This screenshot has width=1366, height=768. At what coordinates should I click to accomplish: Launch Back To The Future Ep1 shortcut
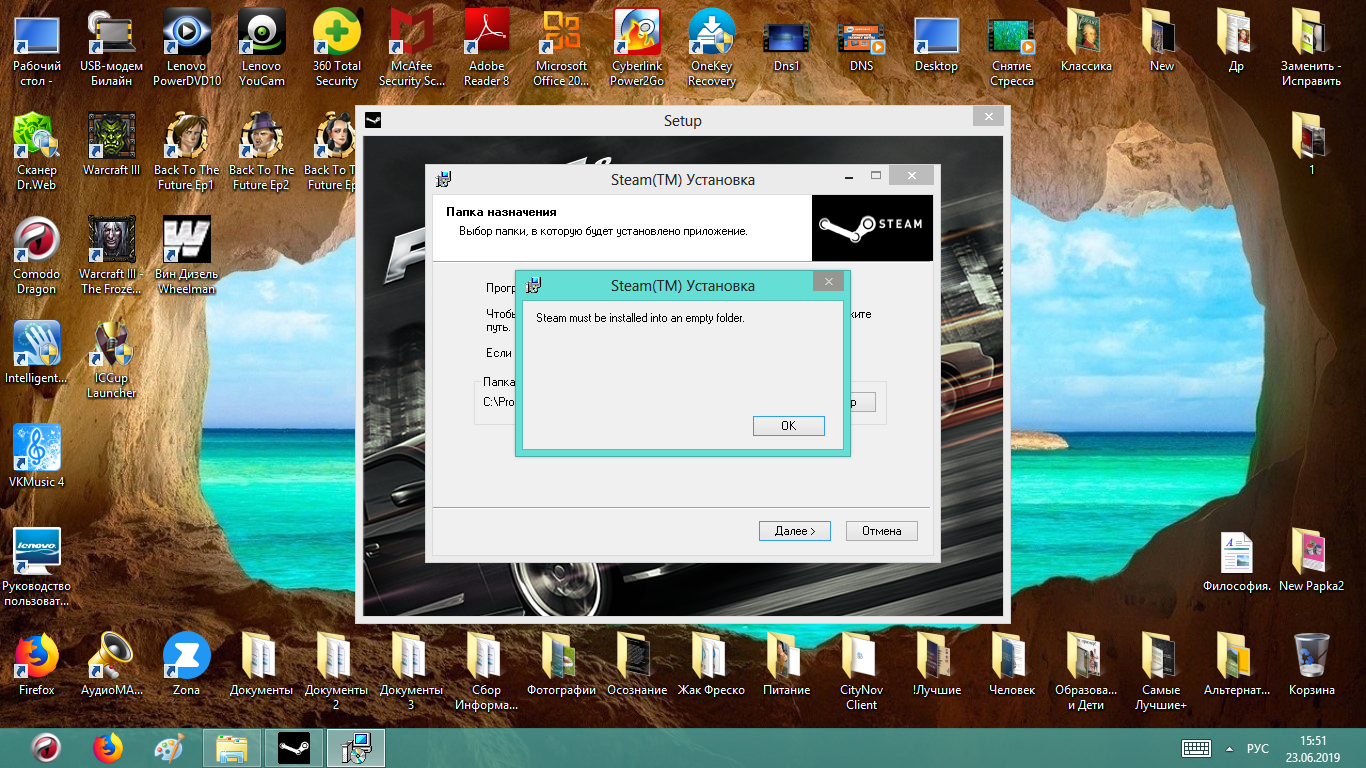186,151
